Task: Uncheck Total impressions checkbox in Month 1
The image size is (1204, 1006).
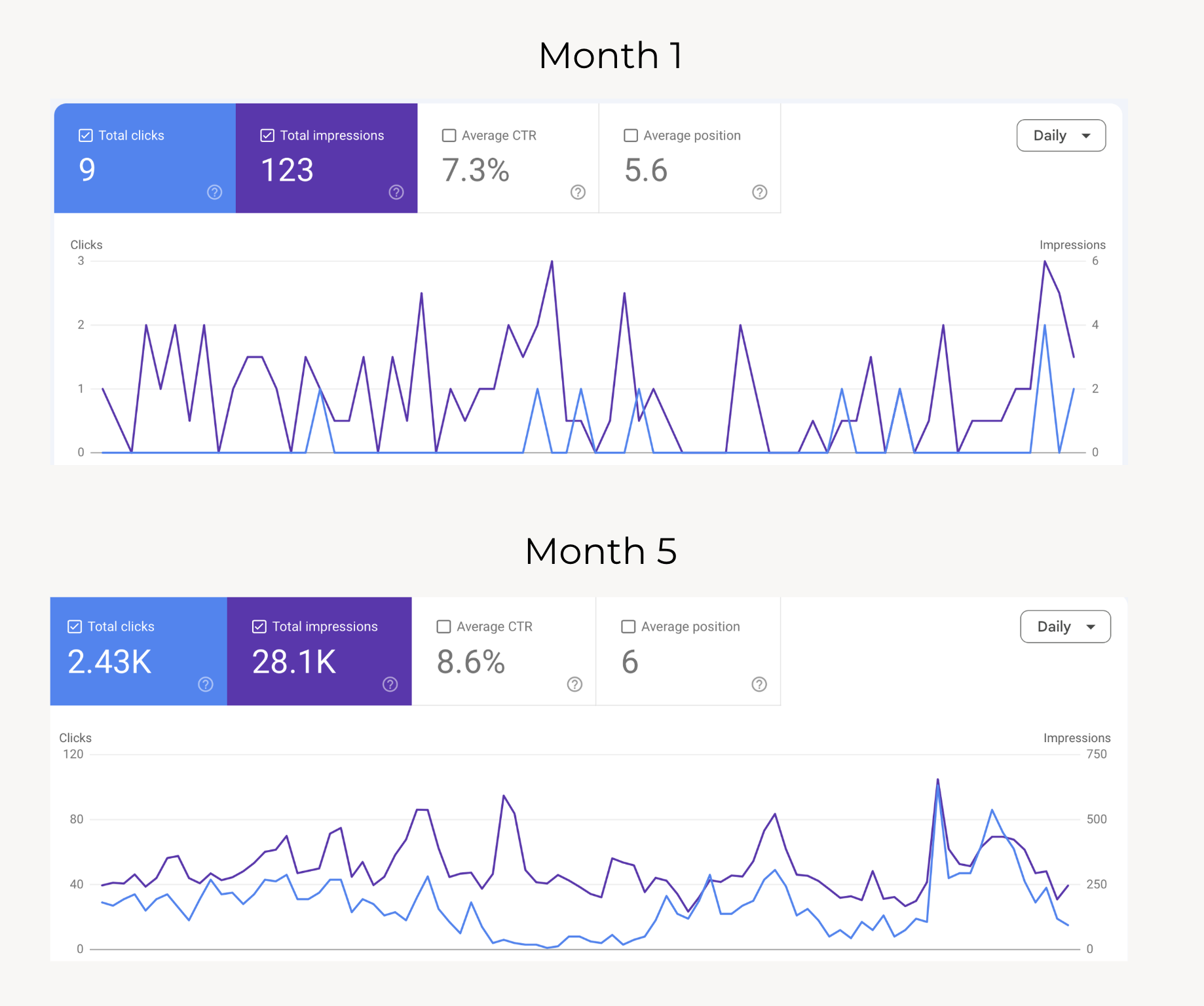Action: point(267,136)
